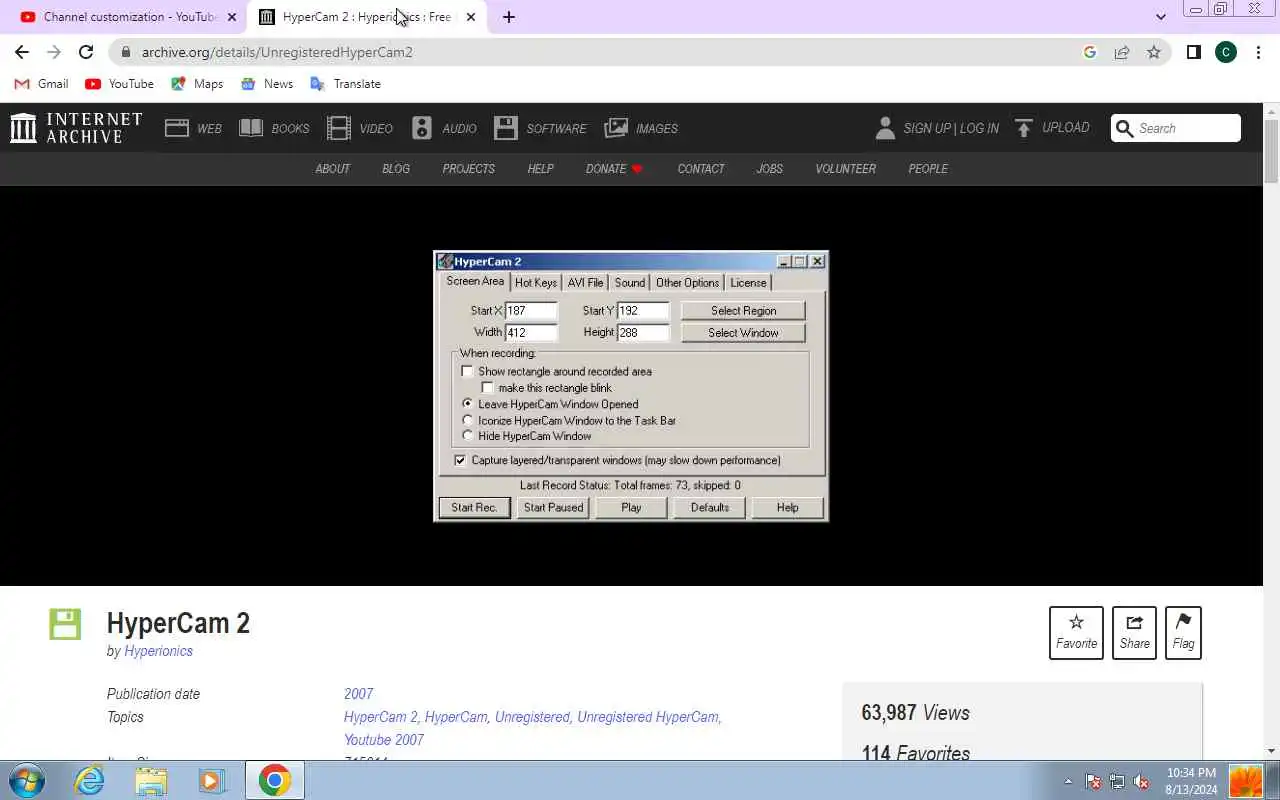Open the DONATE menu link

(x=614, y=169)
